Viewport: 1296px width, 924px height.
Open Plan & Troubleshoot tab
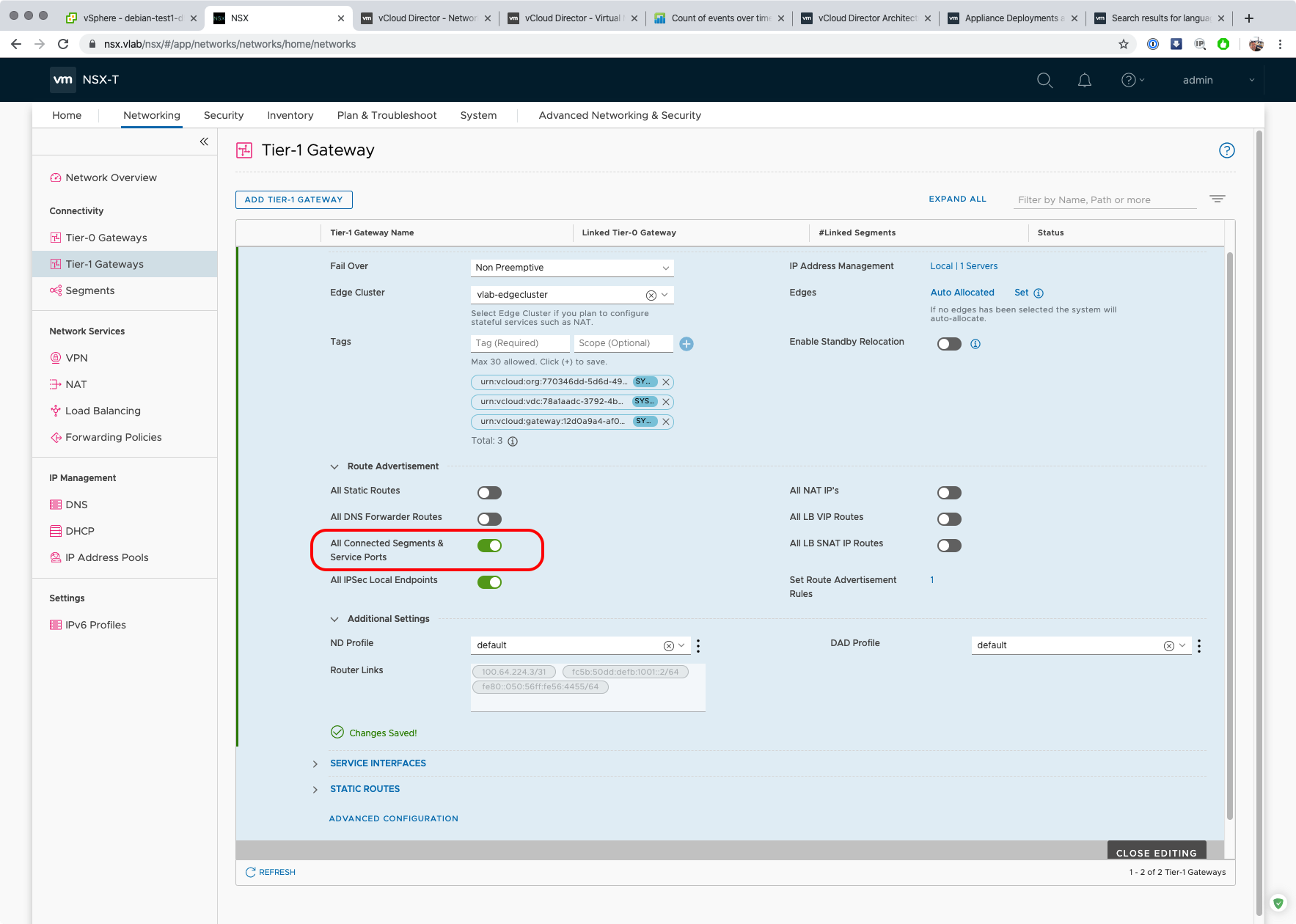387,115
